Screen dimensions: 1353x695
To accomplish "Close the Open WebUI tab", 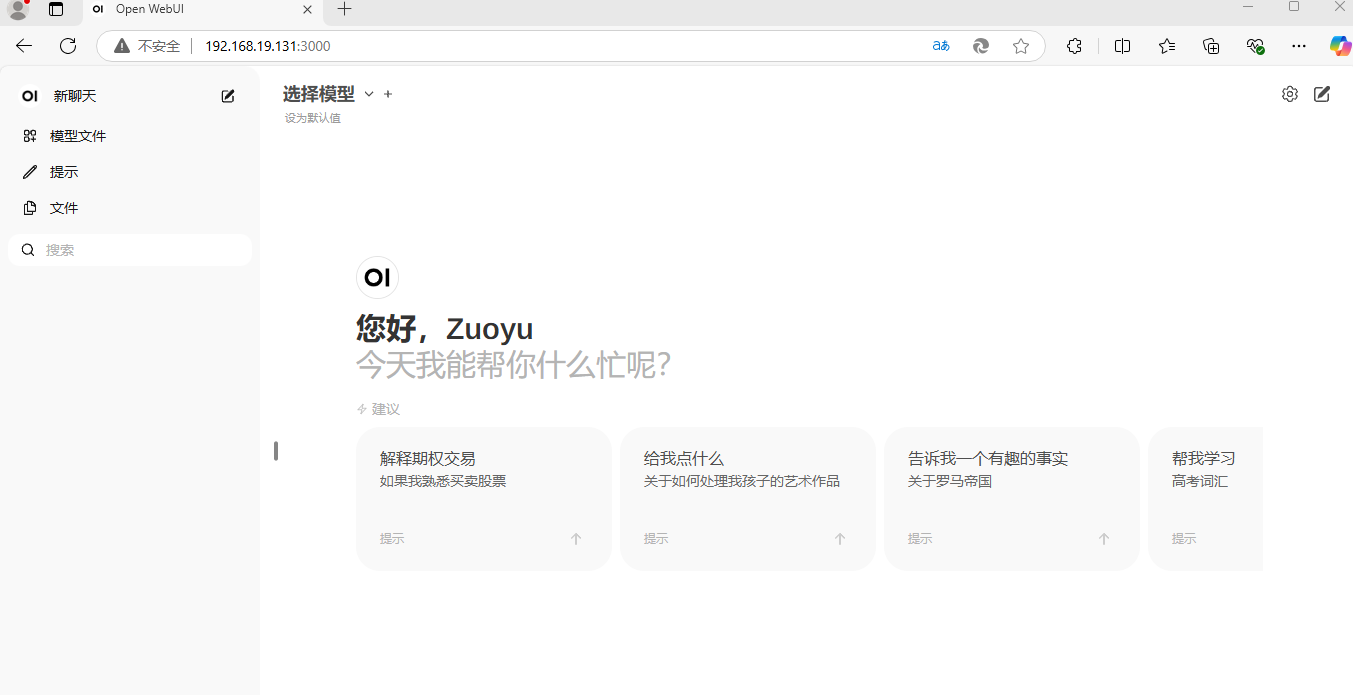I will coord(307,9).
